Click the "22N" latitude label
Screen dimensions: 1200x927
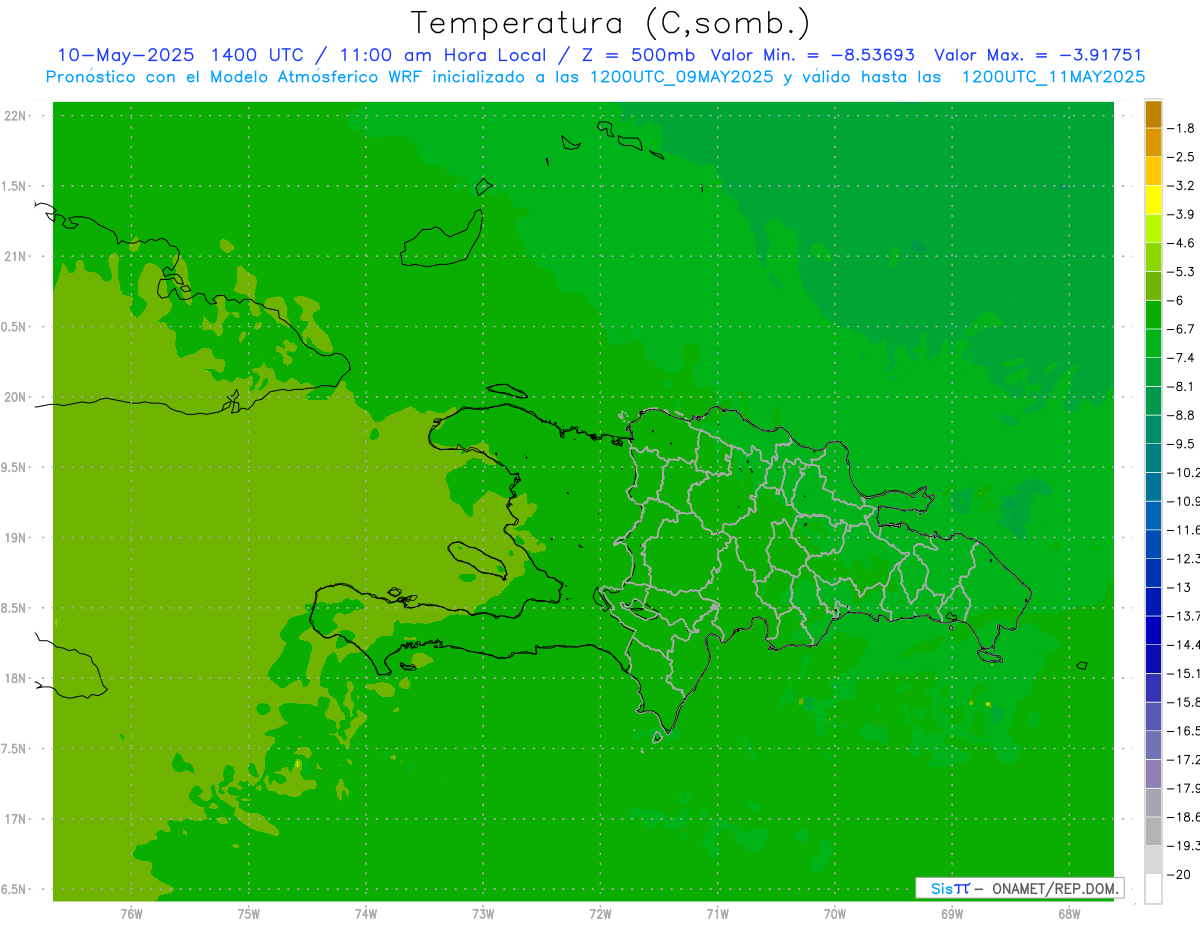pos(16,116)
